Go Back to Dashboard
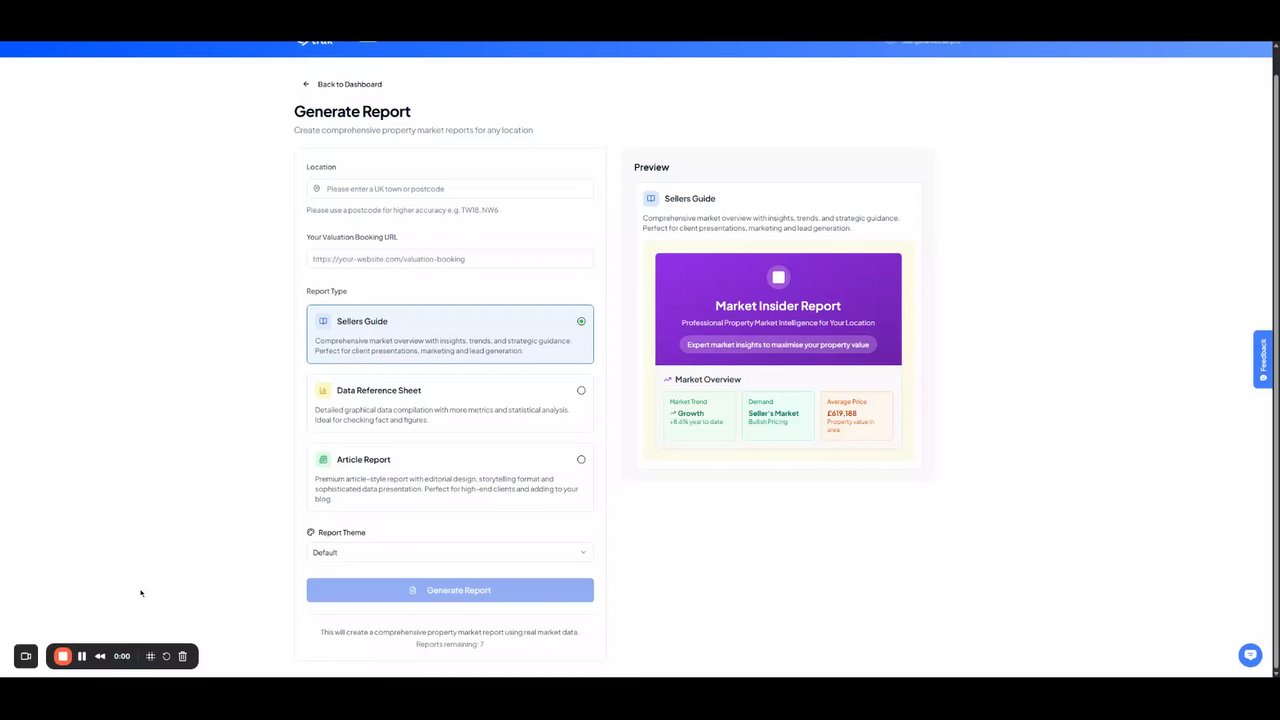1280x720 pixels. click(x=349, y=84)
